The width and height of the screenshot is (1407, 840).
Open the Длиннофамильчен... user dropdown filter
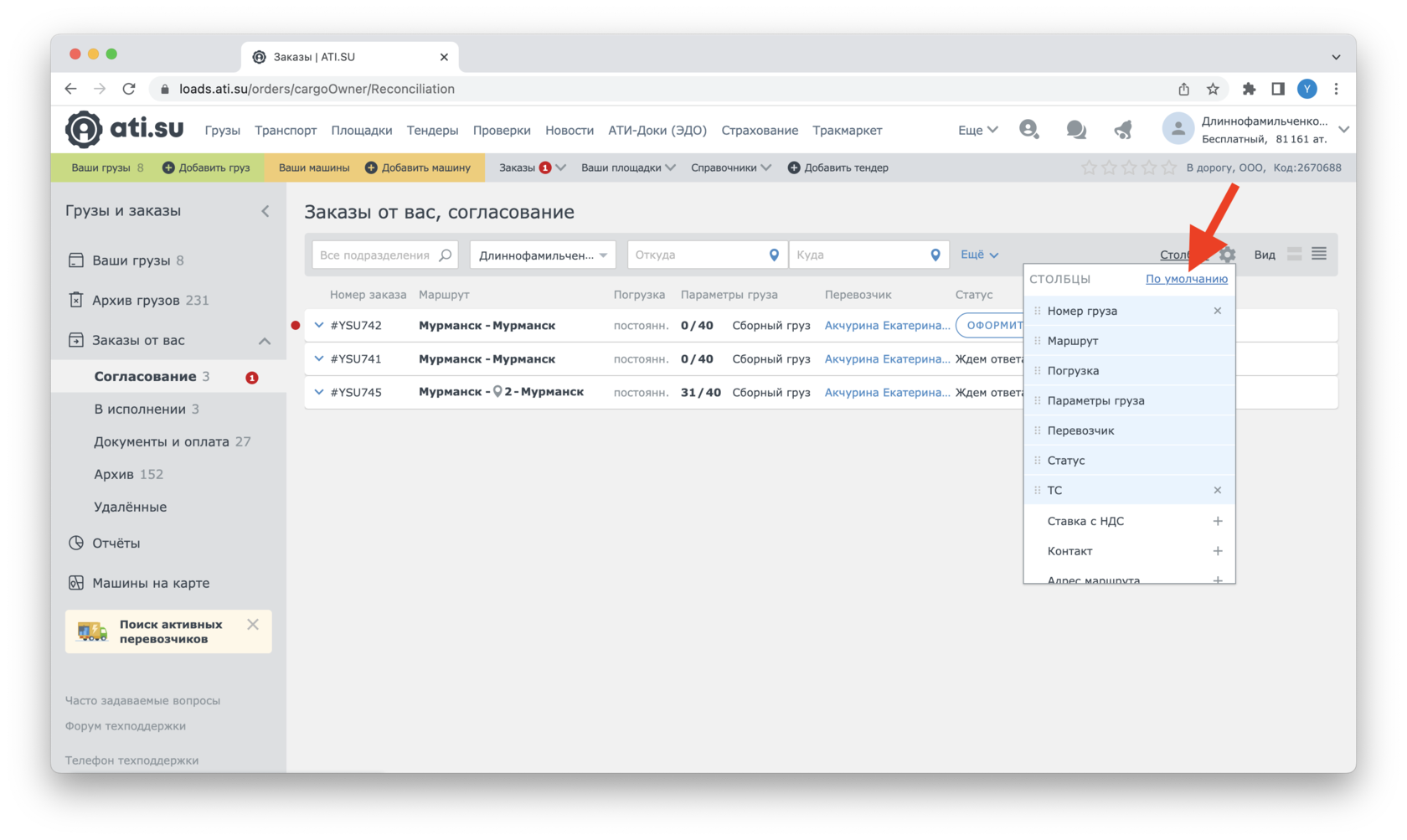click(543, 255)
